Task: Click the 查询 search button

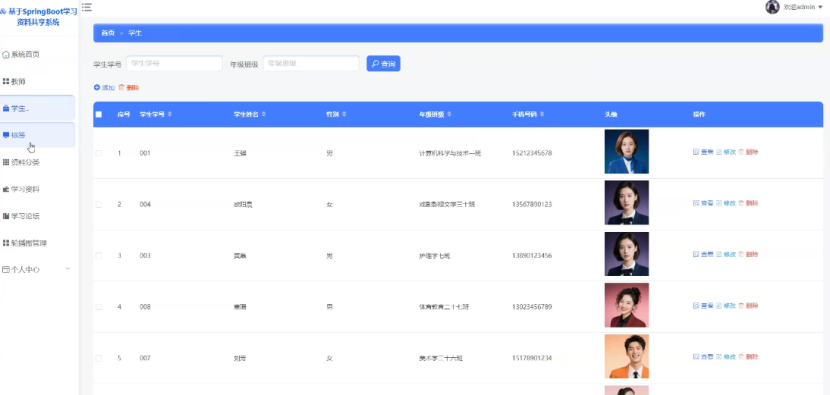Action: coord(383,64)
